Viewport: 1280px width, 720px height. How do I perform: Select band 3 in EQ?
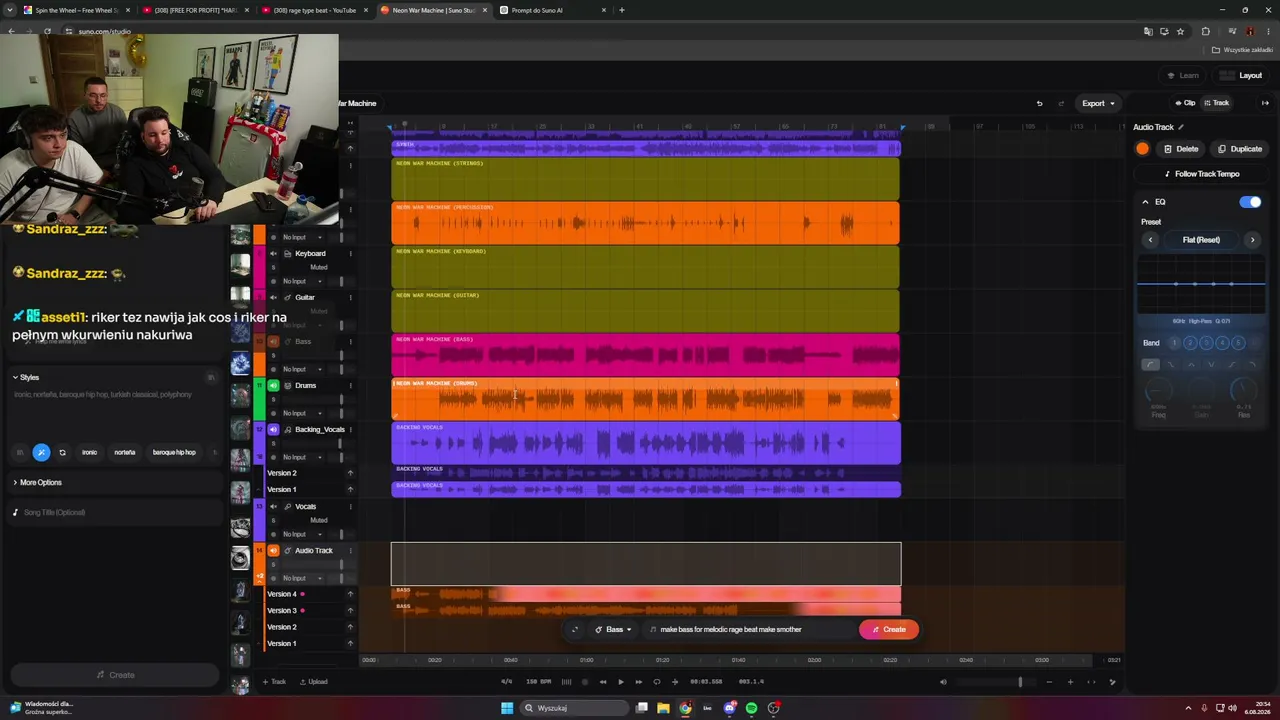[x=1206, y=343]
